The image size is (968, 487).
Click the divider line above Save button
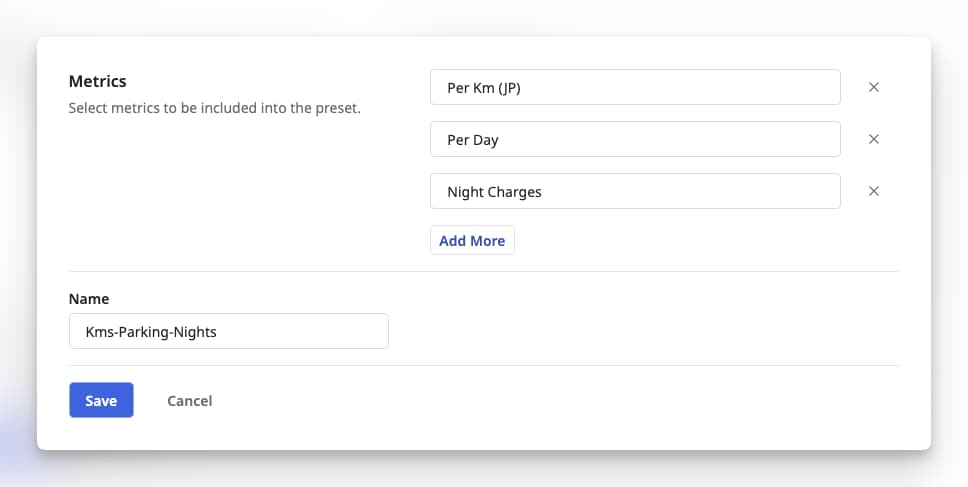(x=483, y=365)
